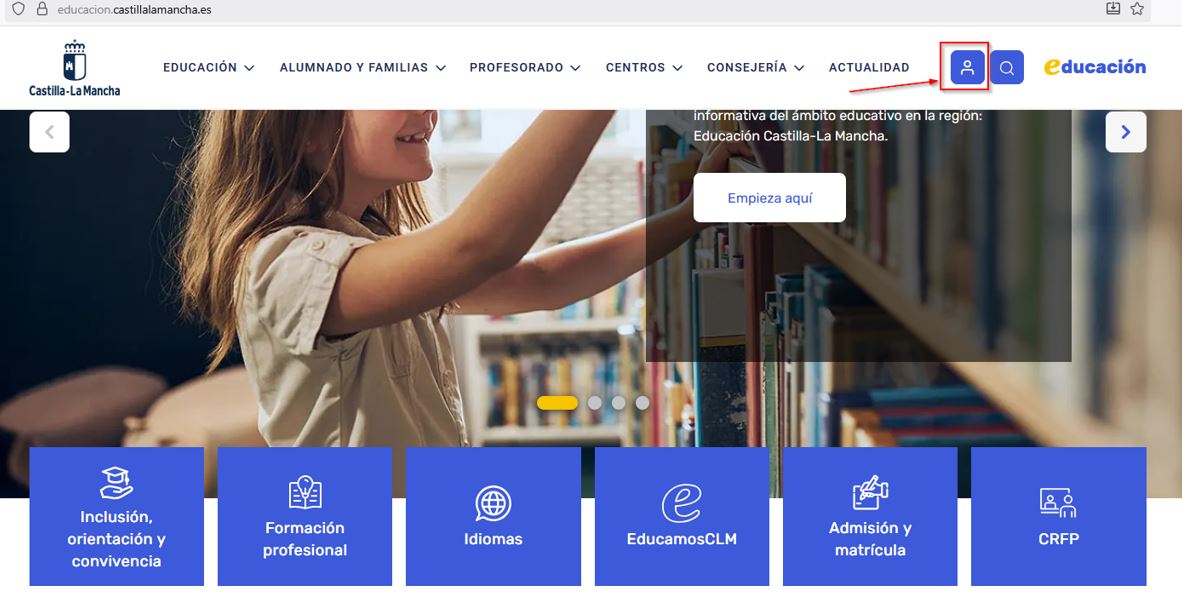The width and height of the screenshot is (1182, 610).
Task: Go to next carousel slide arrow
Action: click(1125, 132)
